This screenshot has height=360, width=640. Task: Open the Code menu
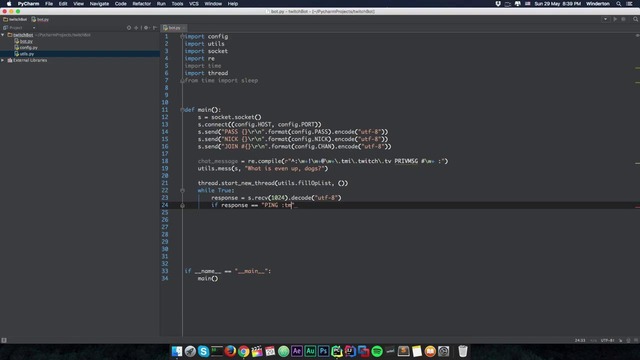coord(120,4)
